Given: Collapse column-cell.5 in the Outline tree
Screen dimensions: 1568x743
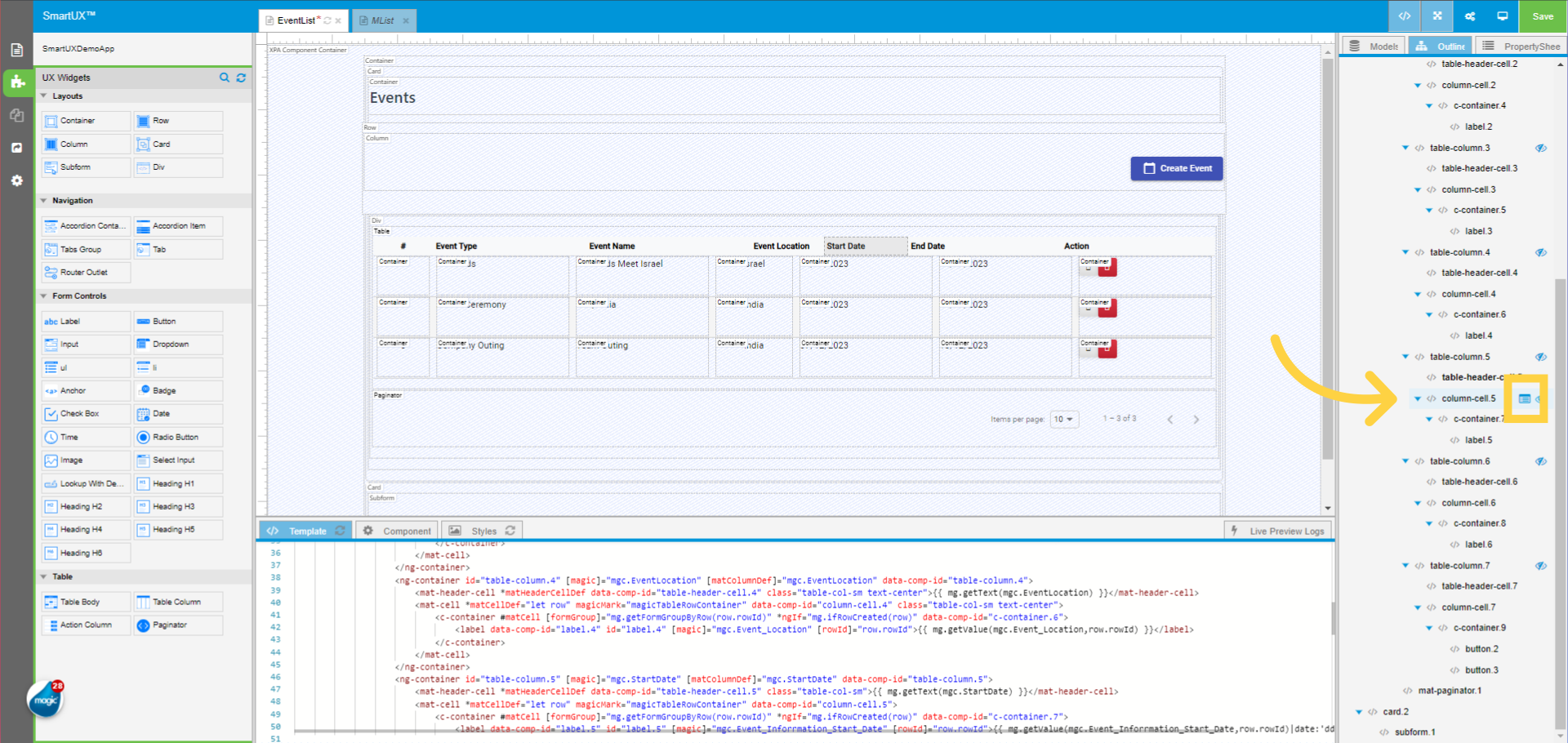Looking at the screenshot, I should tap(1418, 398).
